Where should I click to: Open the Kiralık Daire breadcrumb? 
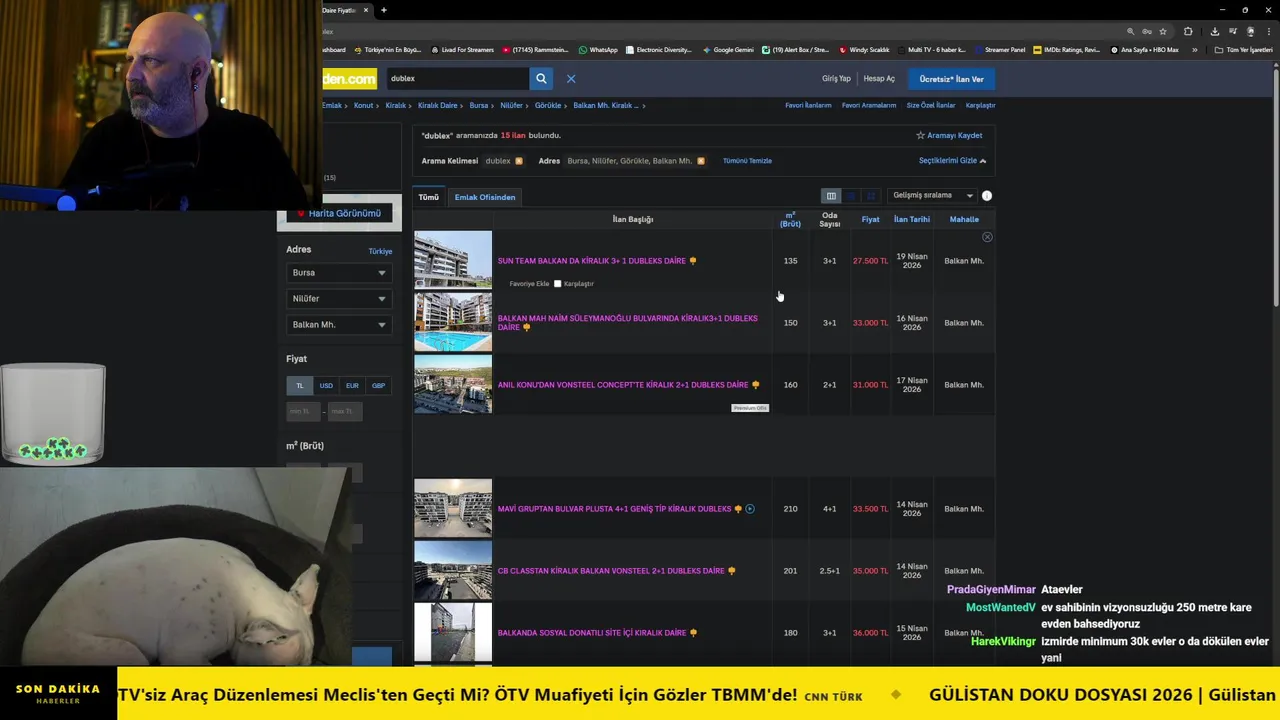coord(437,105)
